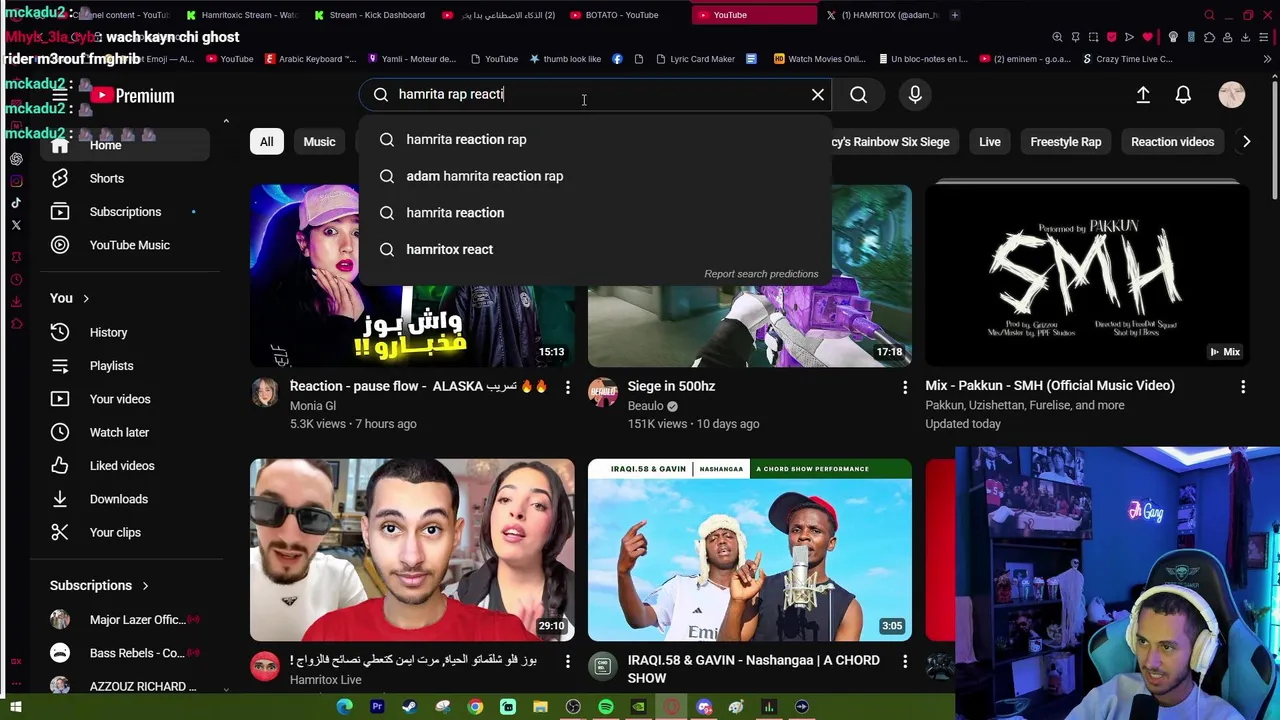
Task: Click the YouTube Premium logo
Action: [x=131, y=96]
